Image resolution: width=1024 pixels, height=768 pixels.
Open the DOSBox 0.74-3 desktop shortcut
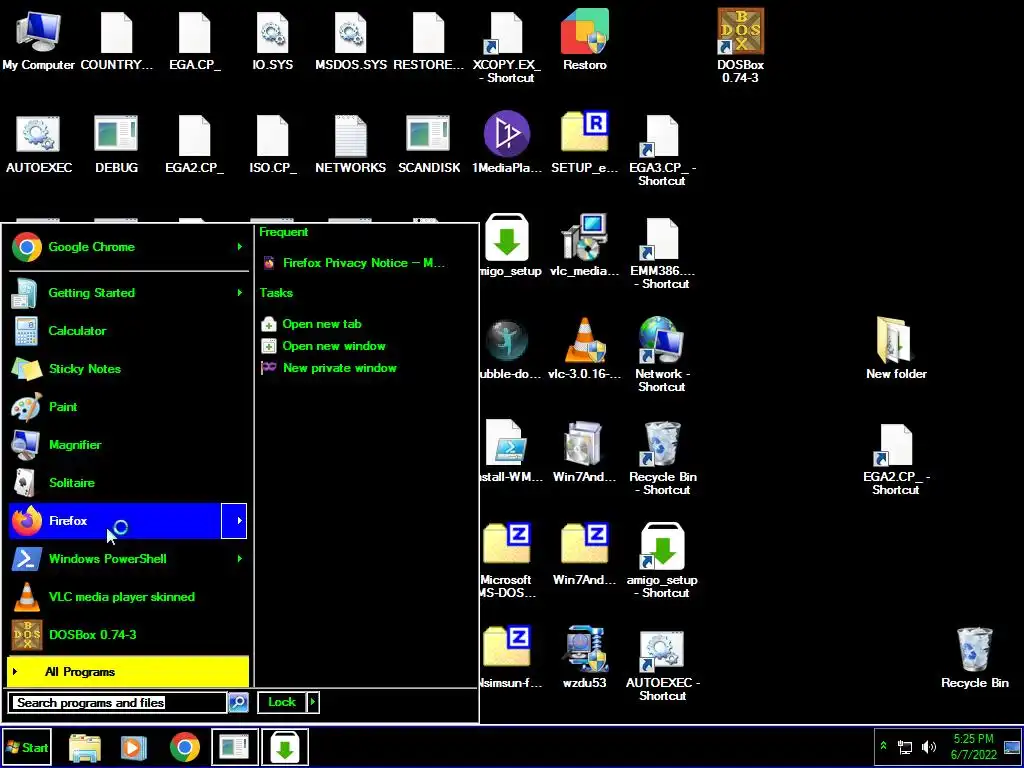point(741,46)
